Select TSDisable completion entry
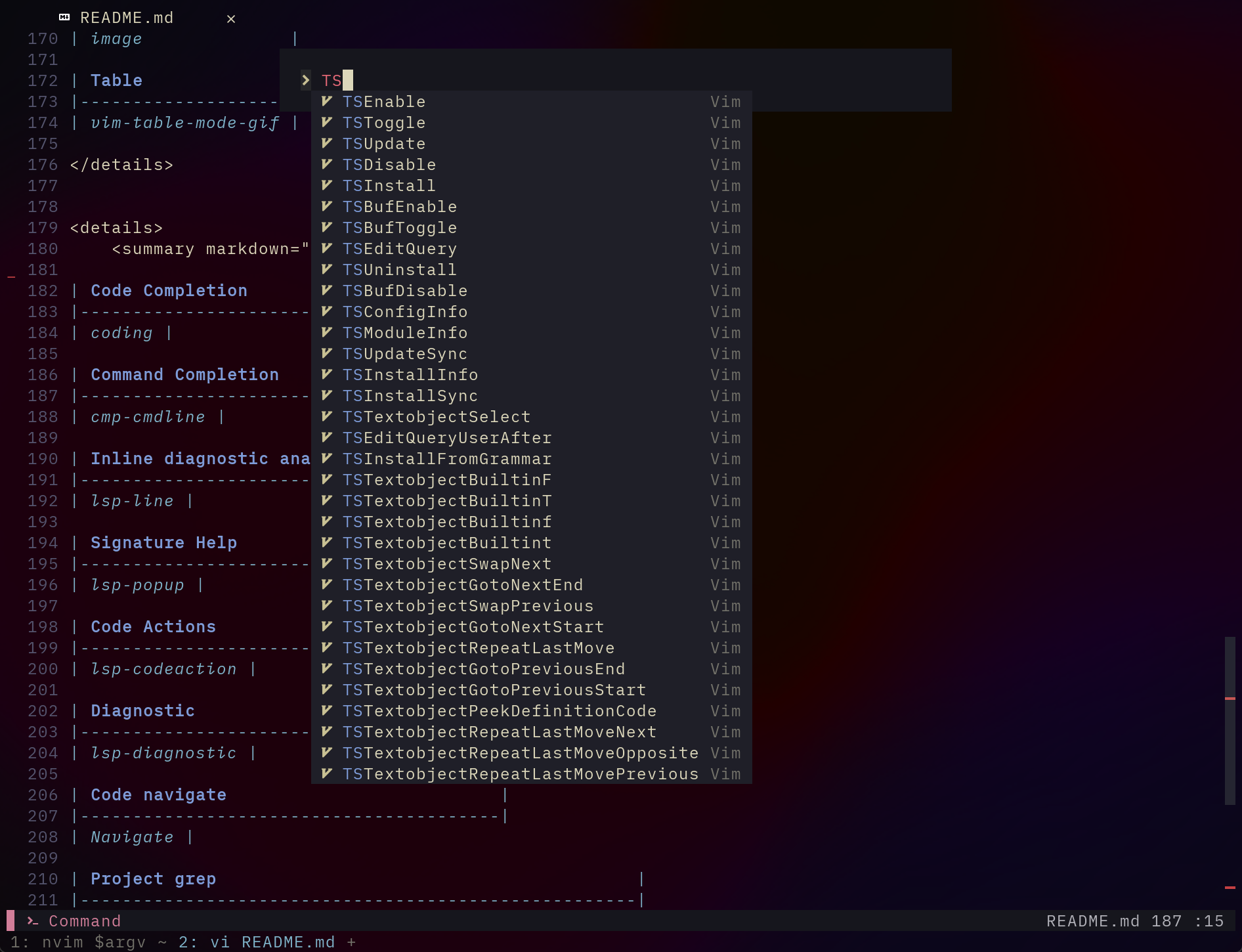Screen dimensions: 1242x952 pyautogui.click(x=532, y=165)
